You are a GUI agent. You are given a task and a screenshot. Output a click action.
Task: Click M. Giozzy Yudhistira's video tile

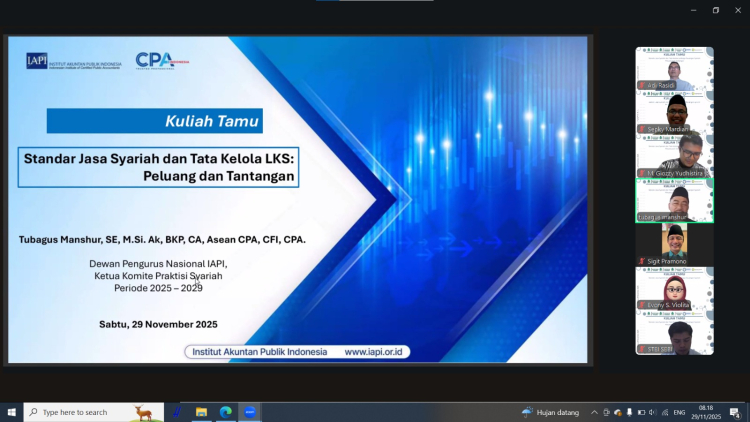pyautogui.click(x=675, y=156)
